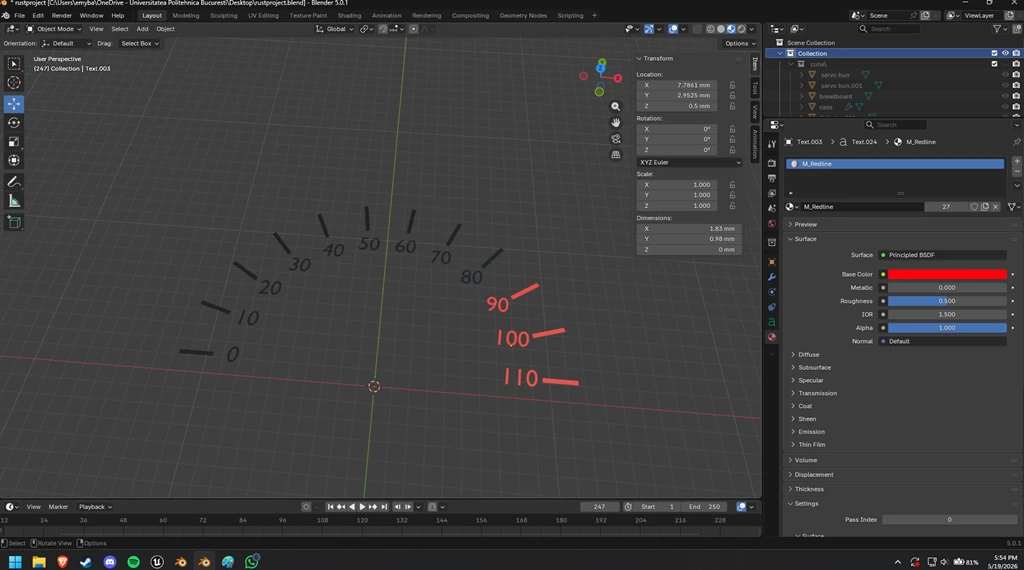Unlink M_Redline material with X icon
1024x570 pixels.
(x=995, y=207)
